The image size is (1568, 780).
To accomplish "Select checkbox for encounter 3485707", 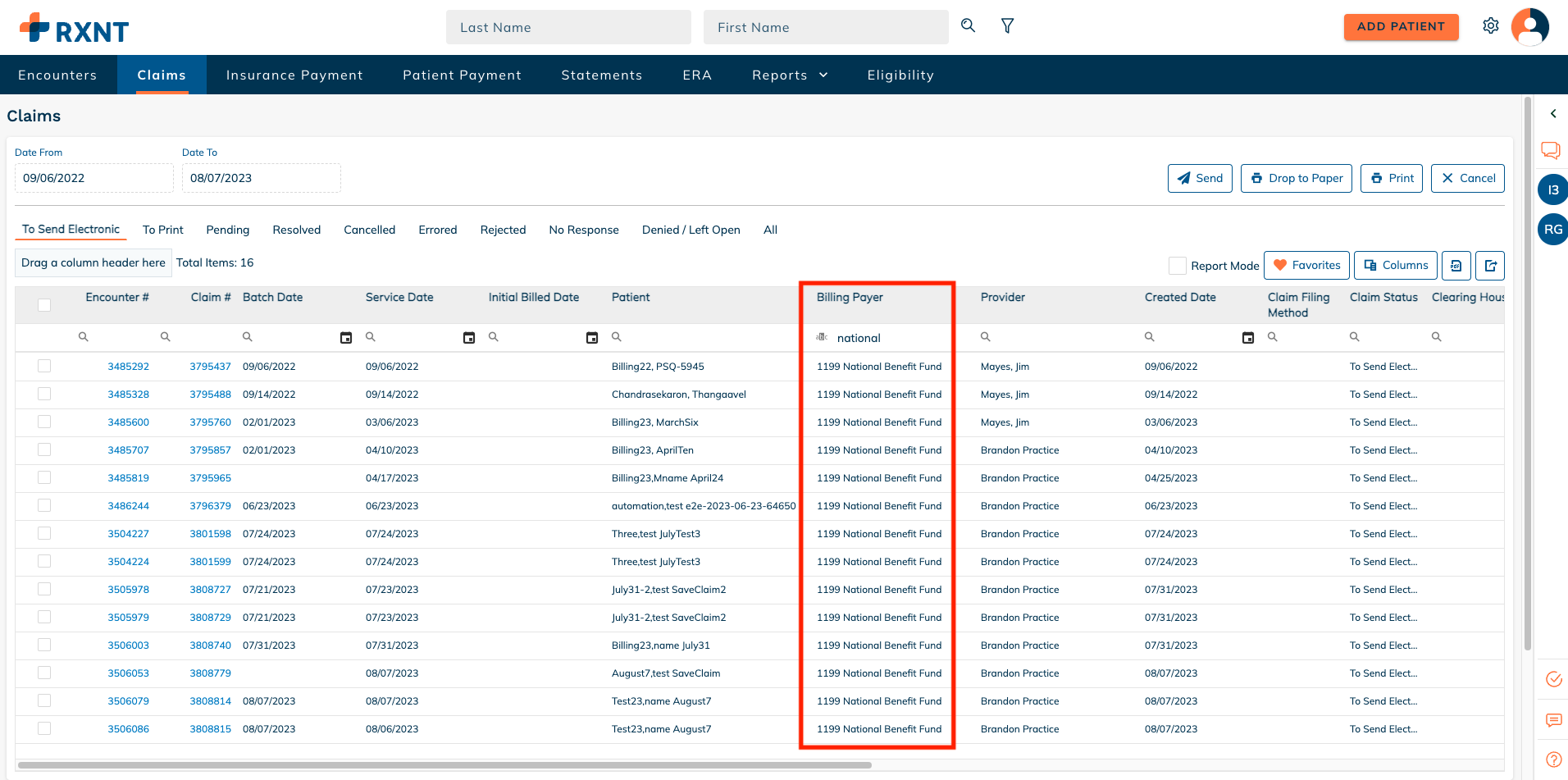I will pyautogui.click(x=44, y=449).
